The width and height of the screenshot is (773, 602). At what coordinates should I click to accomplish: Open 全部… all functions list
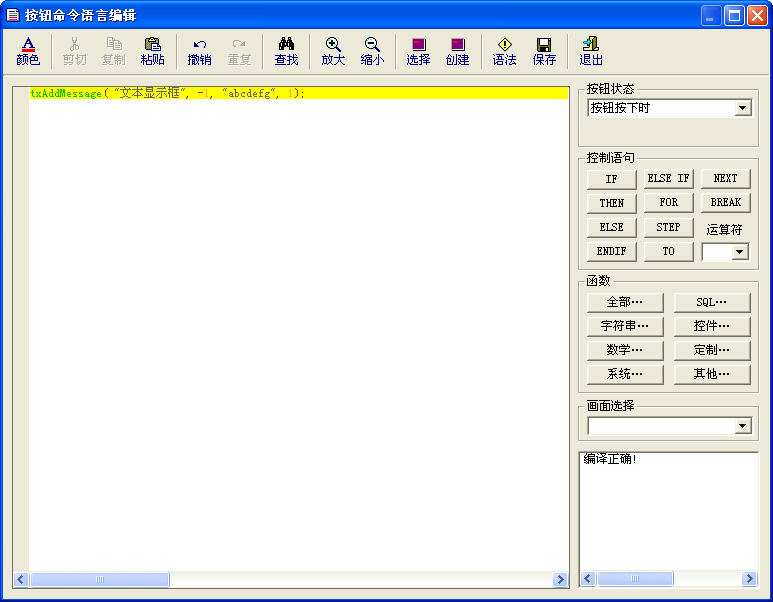coord(625,302)
